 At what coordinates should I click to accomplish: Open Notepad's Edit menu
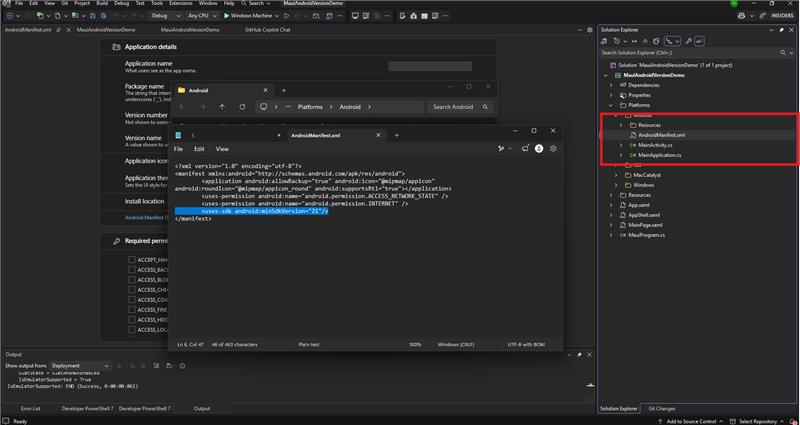pyautogui.click(x=199, y=149)
